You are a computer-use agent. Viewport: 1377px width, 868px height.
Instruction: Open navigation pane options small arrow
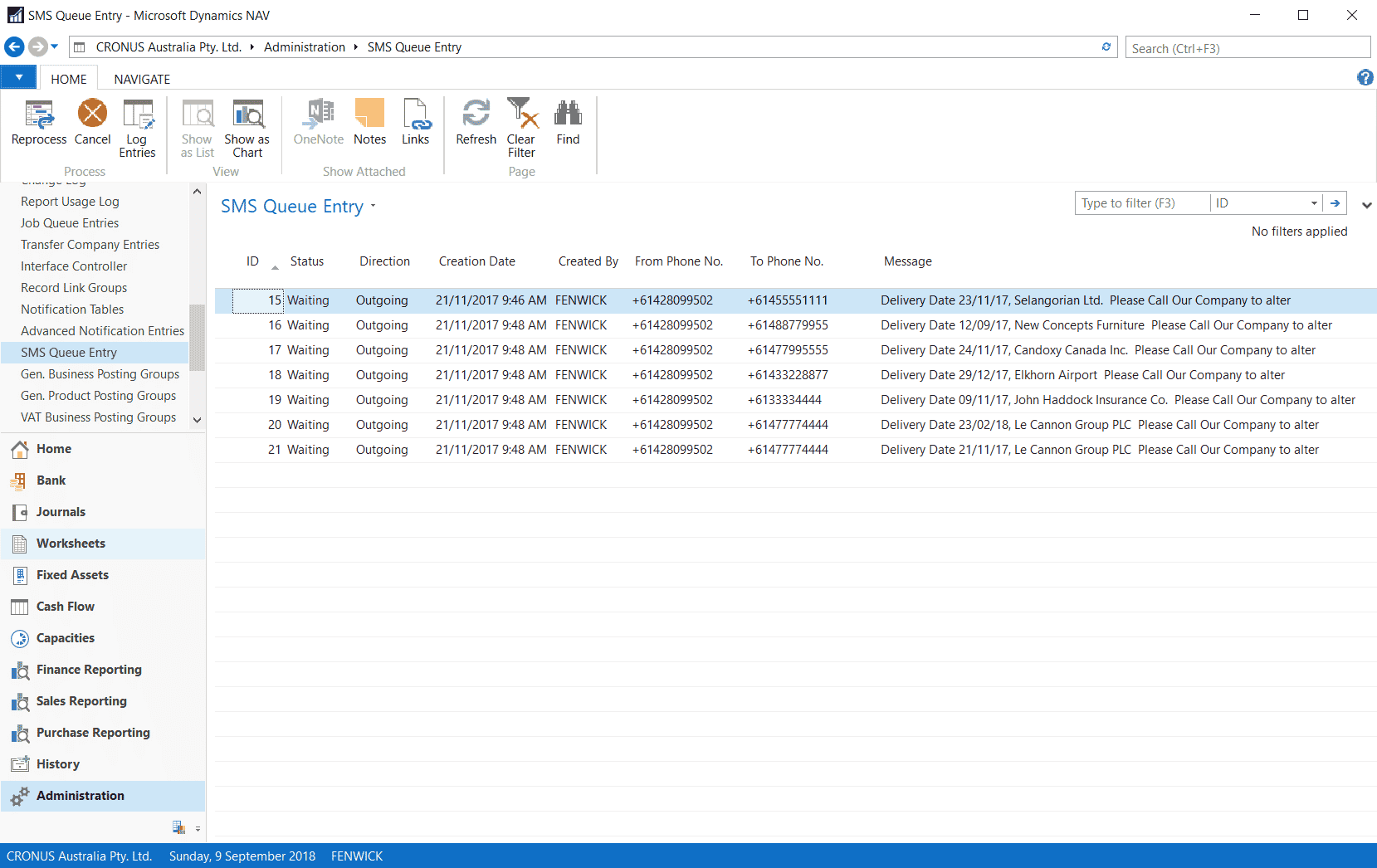198,828
